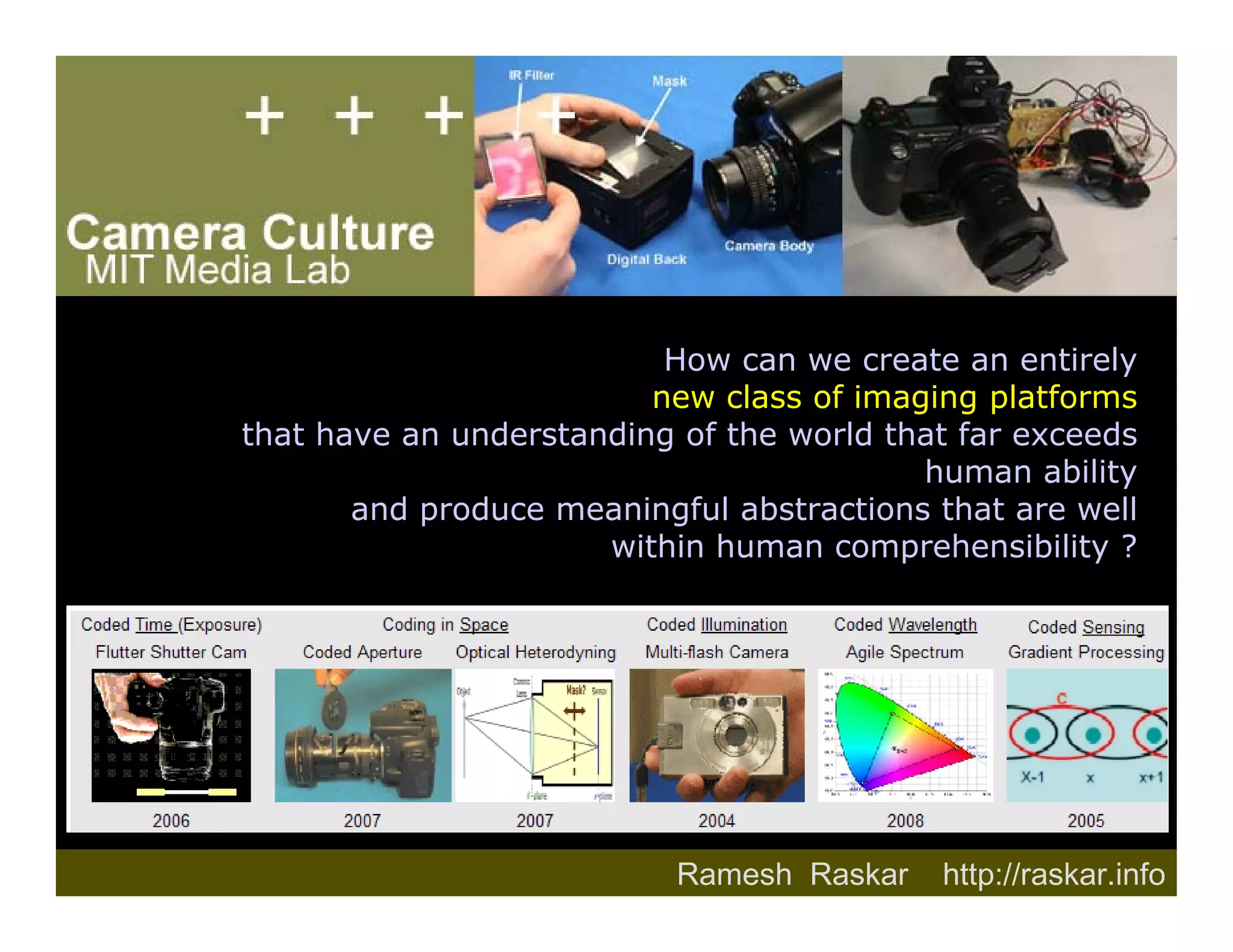The image size is (1233, 952).
Task: Click the underlined Time link
Action: tap(154, 625)
